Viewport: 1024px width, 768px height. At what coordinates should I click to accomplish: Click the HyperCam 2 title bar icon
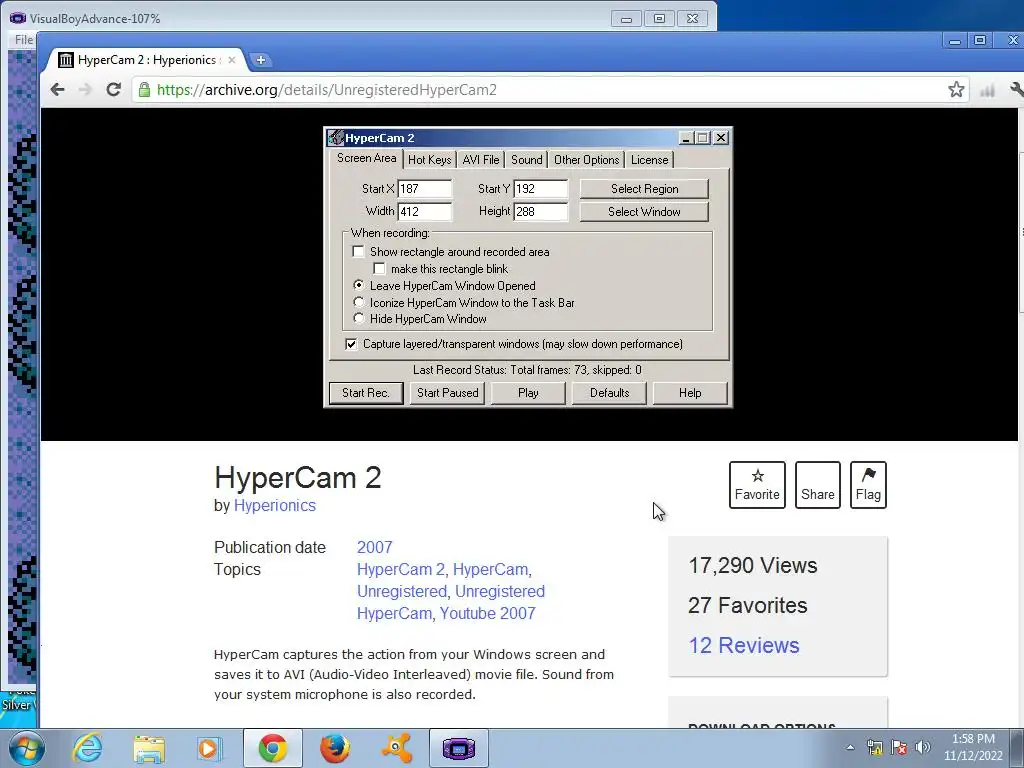coord(336,138)
